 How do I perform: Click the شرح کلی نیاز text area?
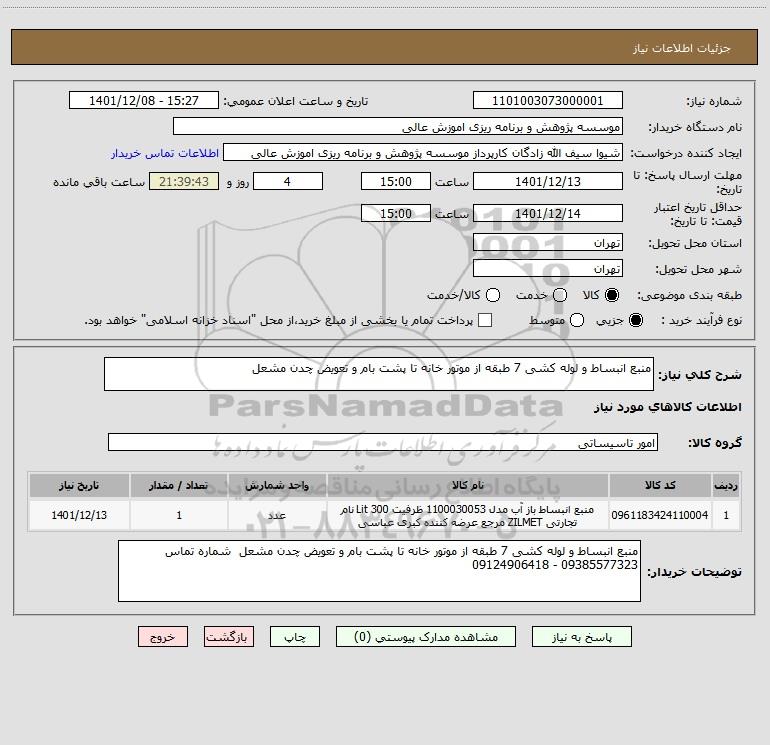[379, 374]
